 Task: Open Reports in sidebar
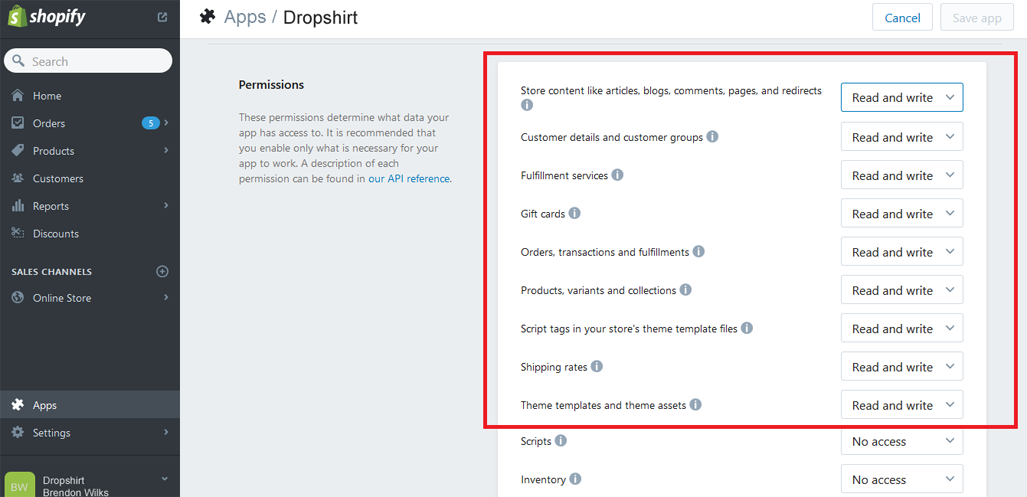coord(90,206)
